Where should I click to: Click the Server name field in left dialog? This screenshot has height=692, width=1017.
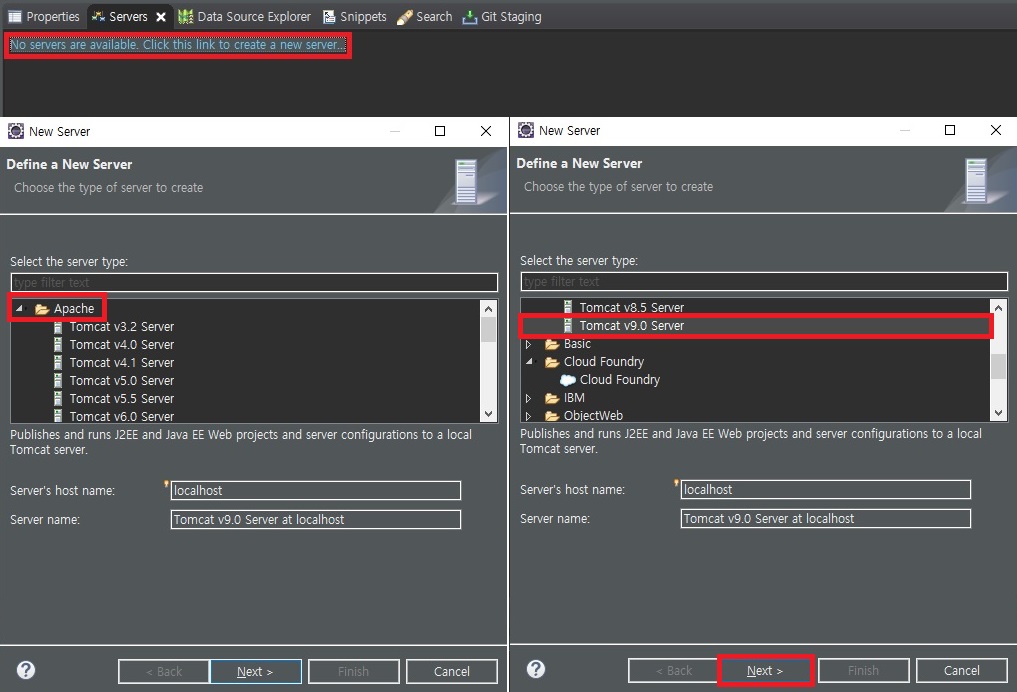[316, 519]
